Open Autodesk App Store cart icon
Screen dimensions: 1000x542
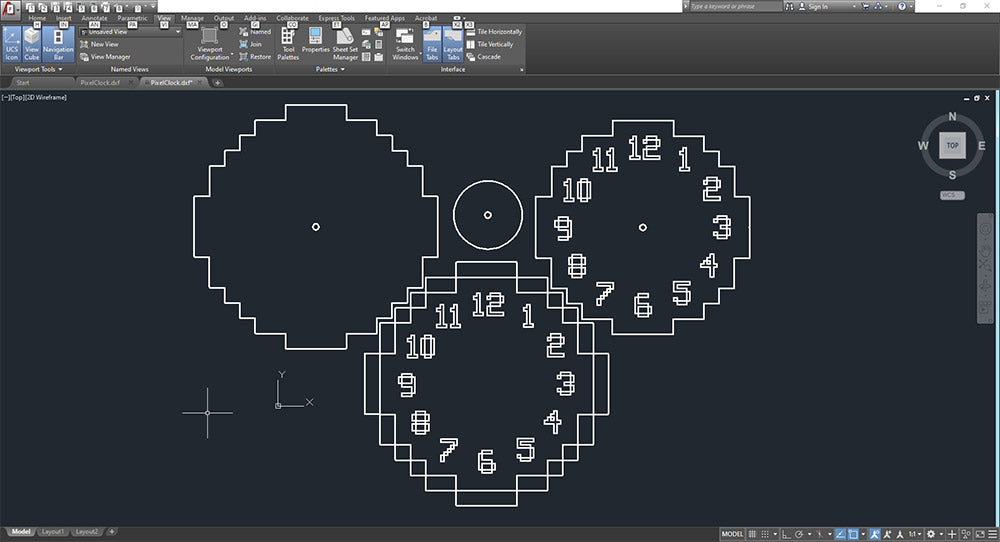[x=865, y=6]
